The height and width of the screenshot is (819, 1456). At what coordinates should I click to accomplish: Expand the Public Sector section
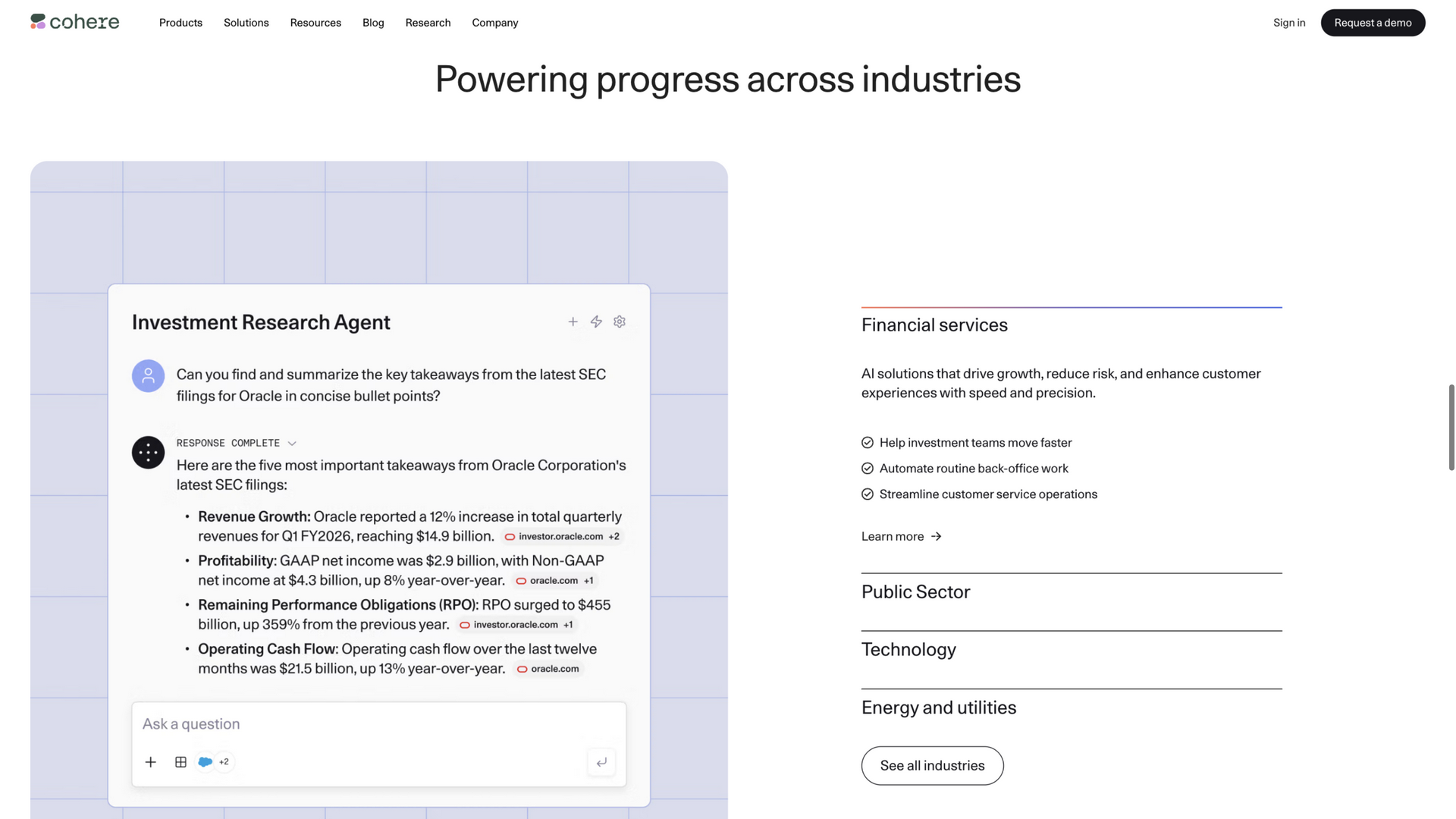[1072, 592]
